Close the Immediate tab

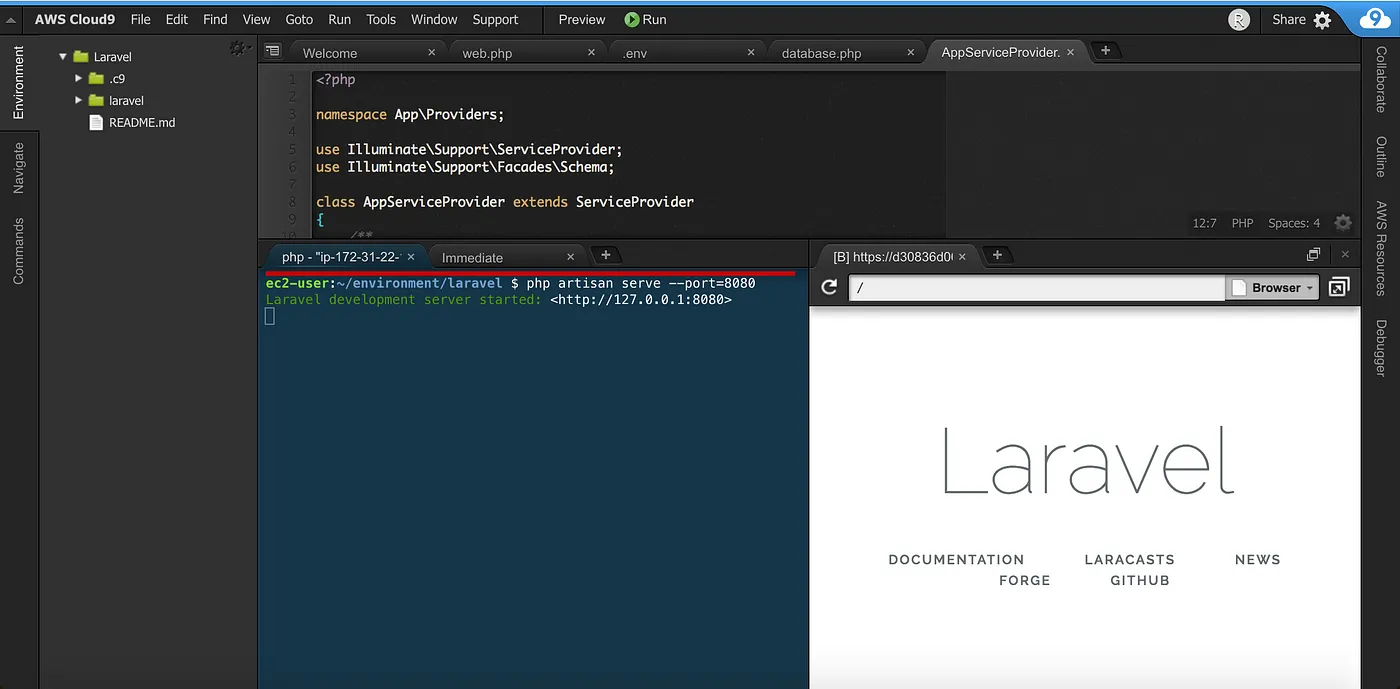click(x=571, y=257)
